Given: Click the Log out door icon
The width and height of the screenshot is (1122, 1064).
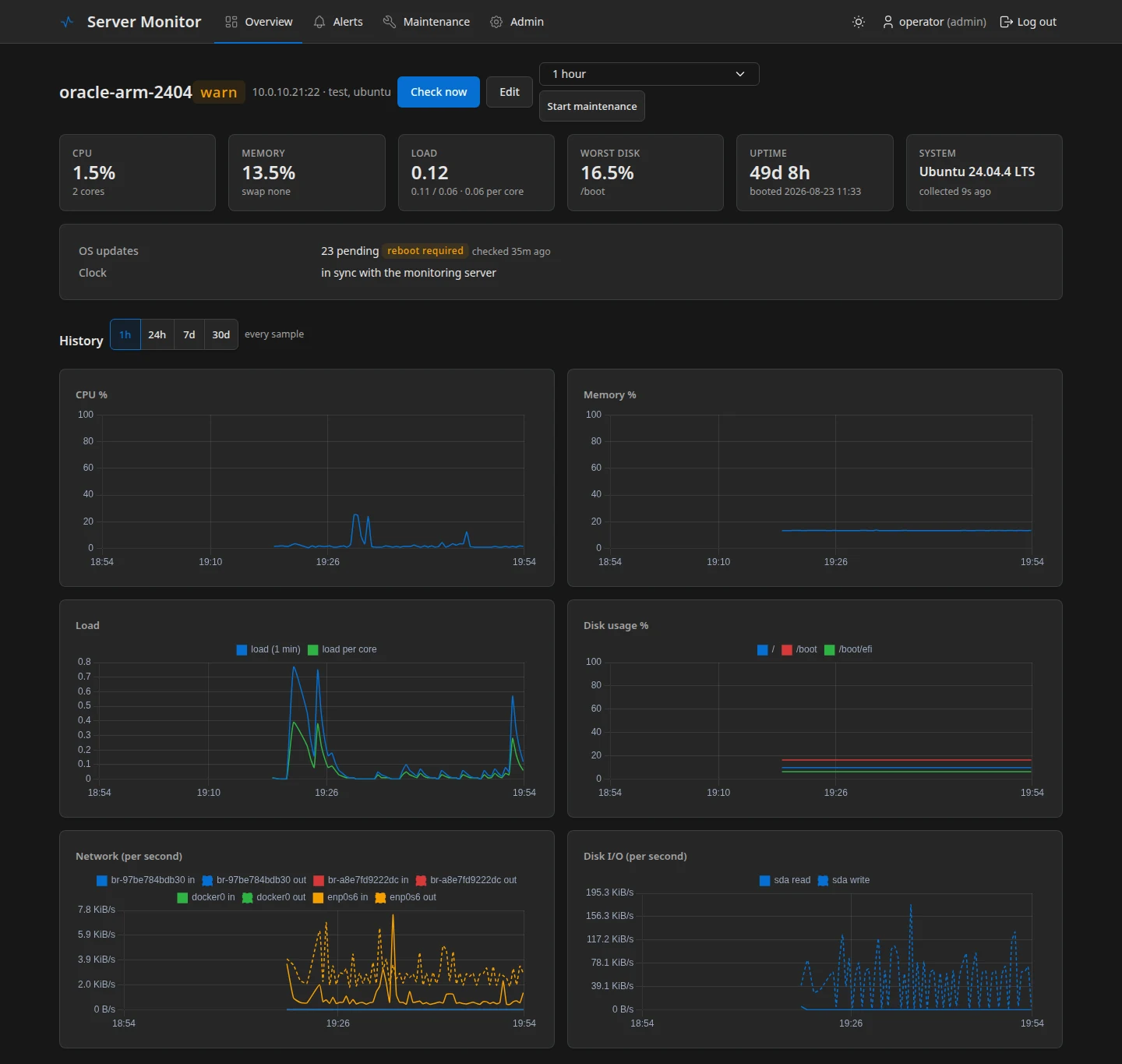Looking at the screenshot, I should pos(1006,22).
